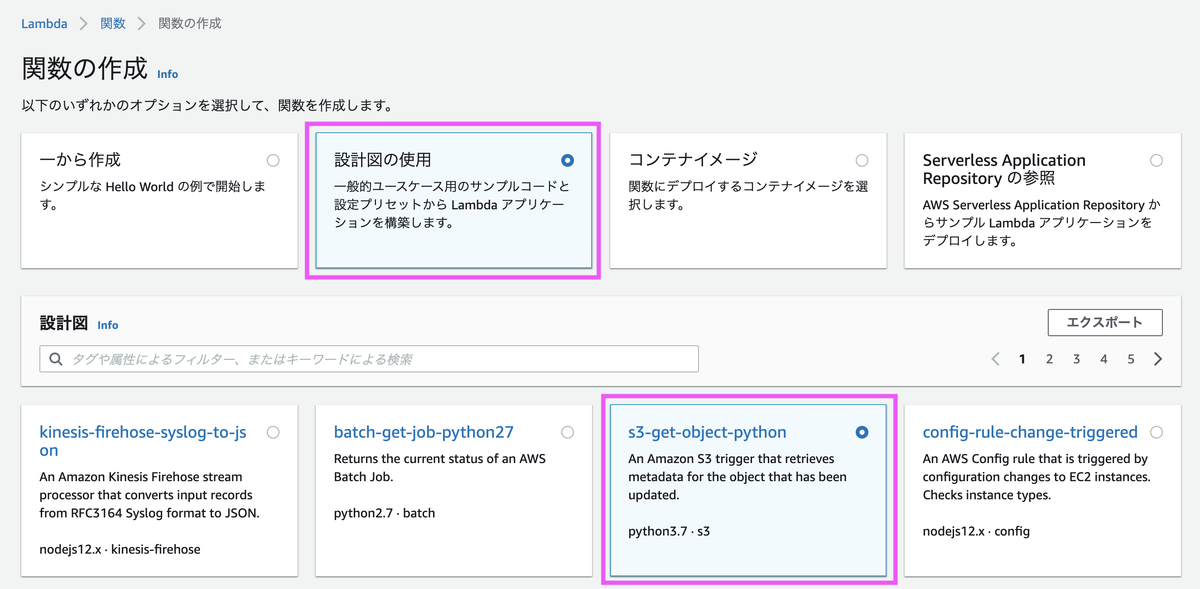1200x589 pixels.
Task: Click the エクスポート button
Action: [x=1104, y=322]
